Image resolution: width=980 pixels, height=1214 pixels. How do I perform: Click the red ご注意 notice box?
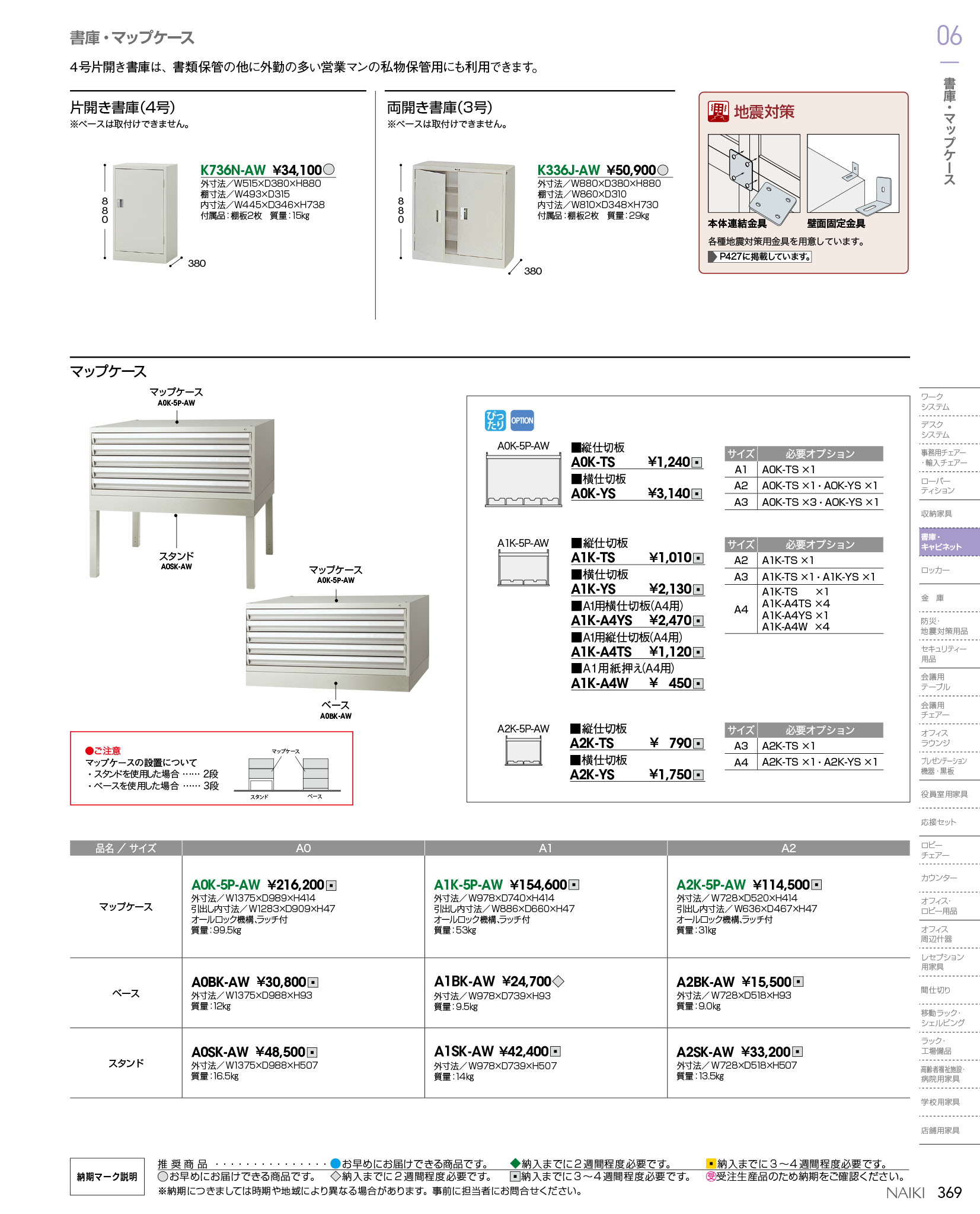point(211,768)
